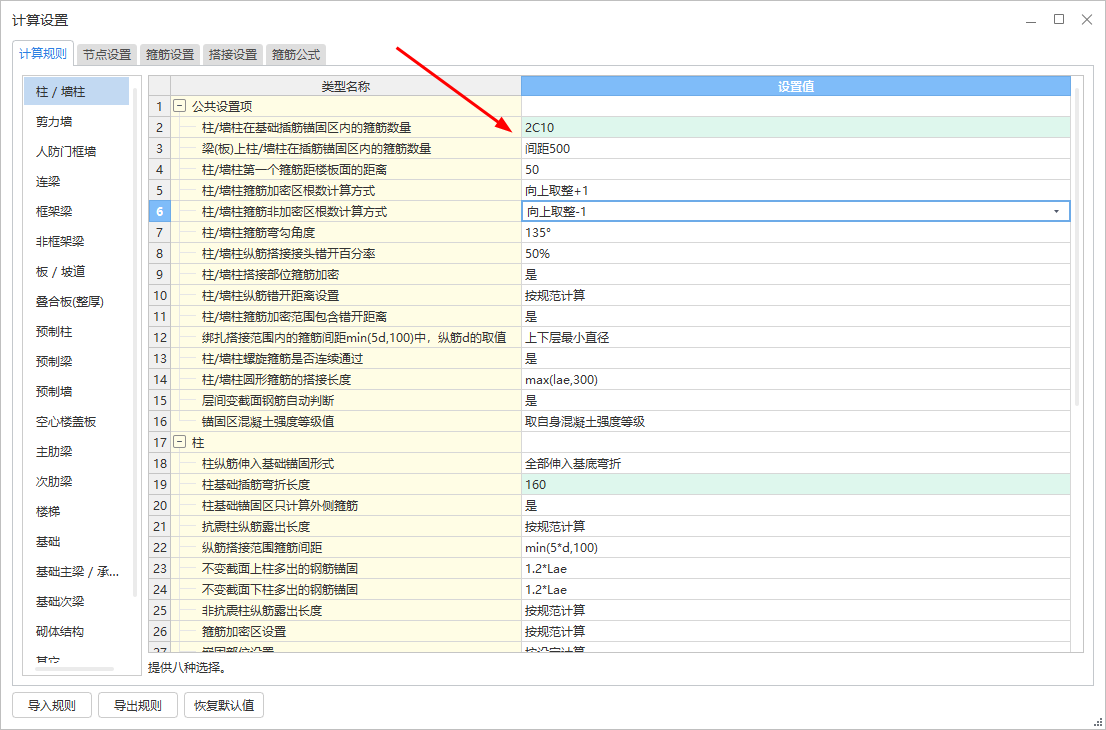Click the min(5*d,100) value cell

796,547
